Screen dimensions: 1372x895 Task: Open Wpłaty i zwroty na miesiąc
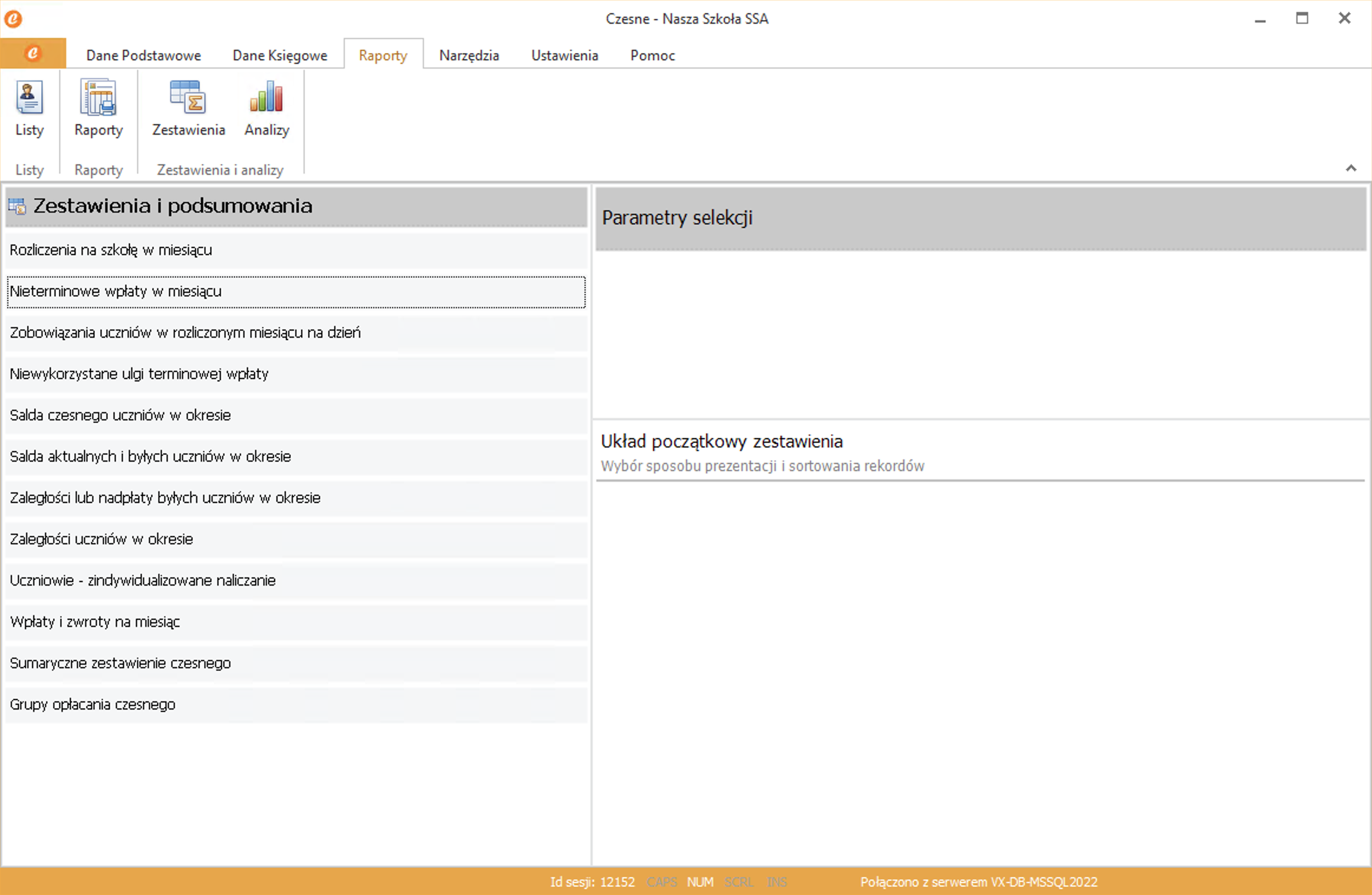click(x=95, y=622)
